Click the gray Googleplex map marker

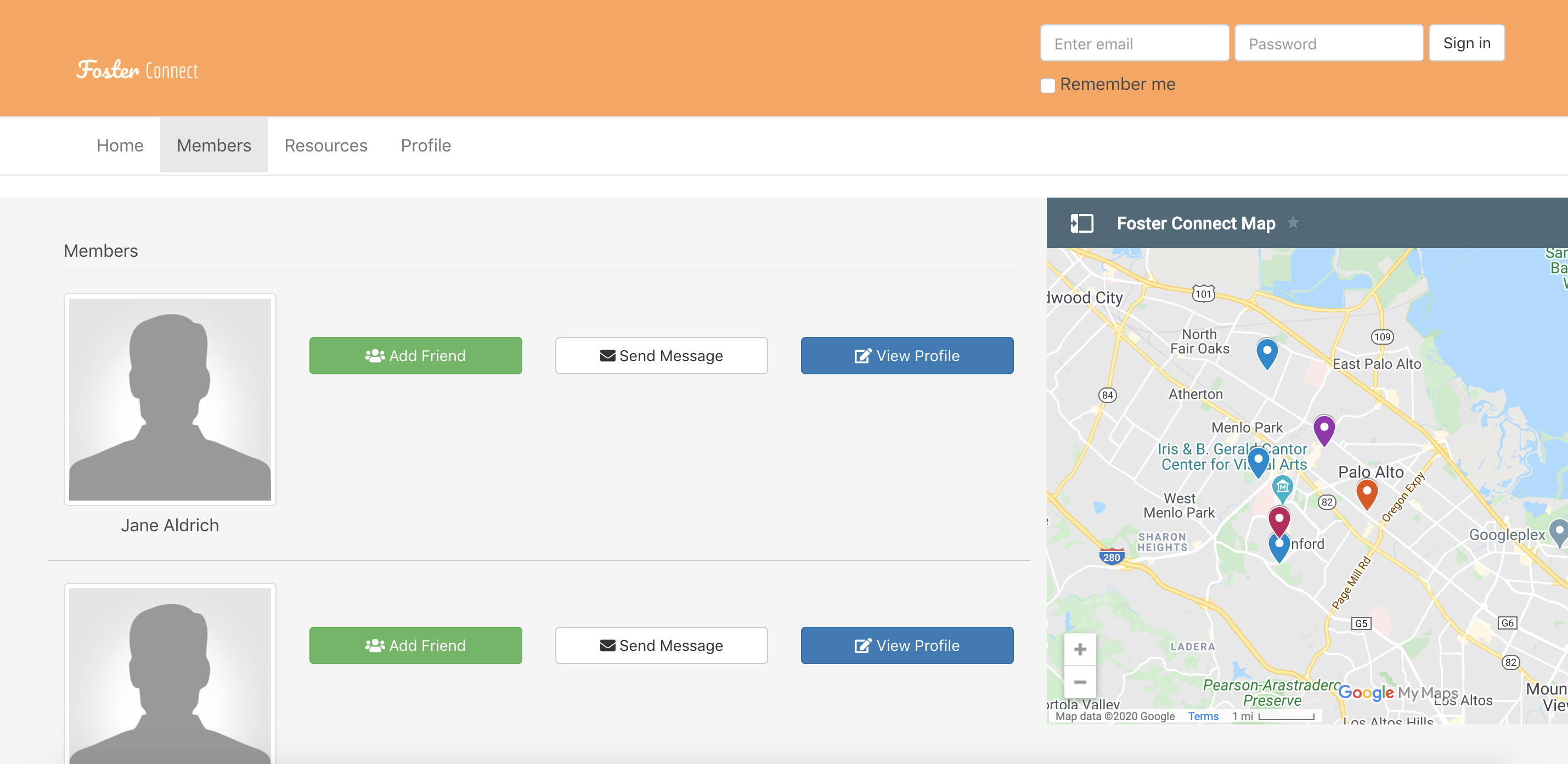1558,531
